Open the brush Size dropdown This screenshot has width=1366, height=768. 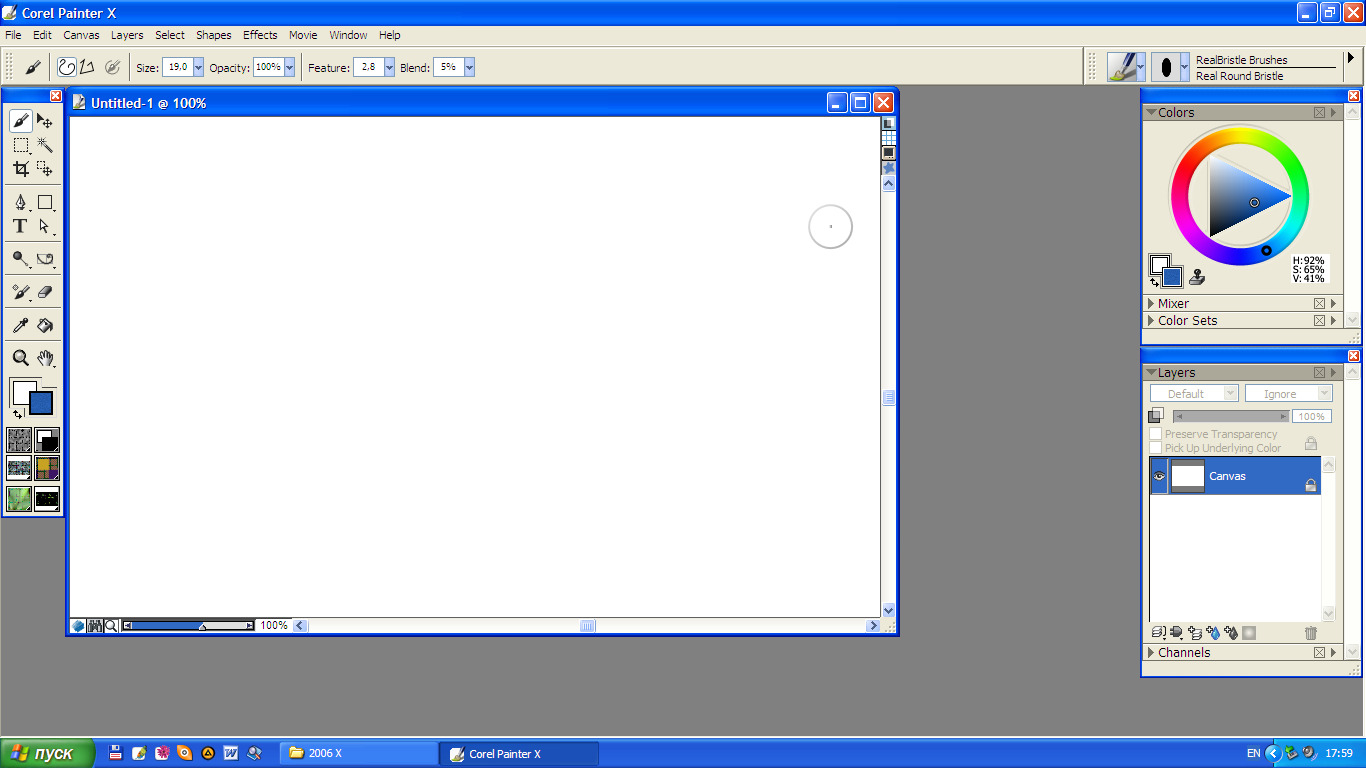[x=198, y=67]
